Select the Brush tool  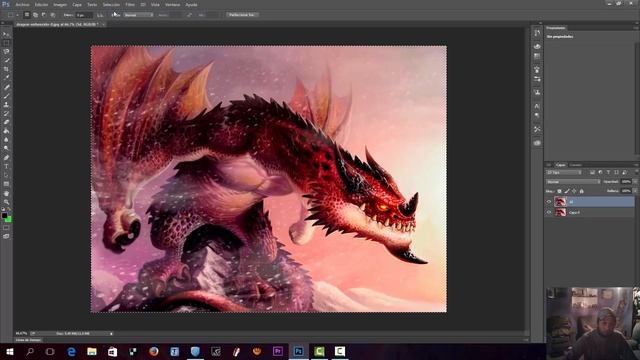coord(6,96)
